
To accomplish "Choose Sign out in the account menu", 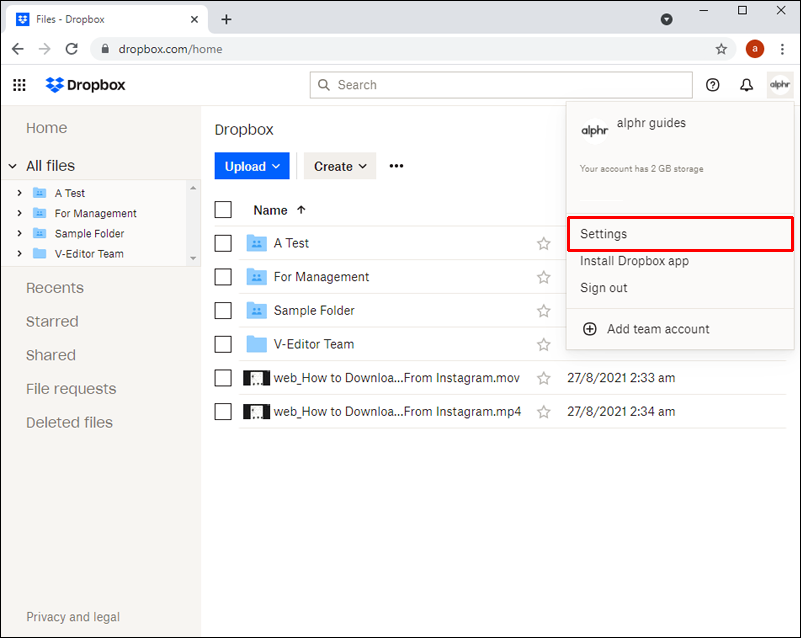I will 604,288.
